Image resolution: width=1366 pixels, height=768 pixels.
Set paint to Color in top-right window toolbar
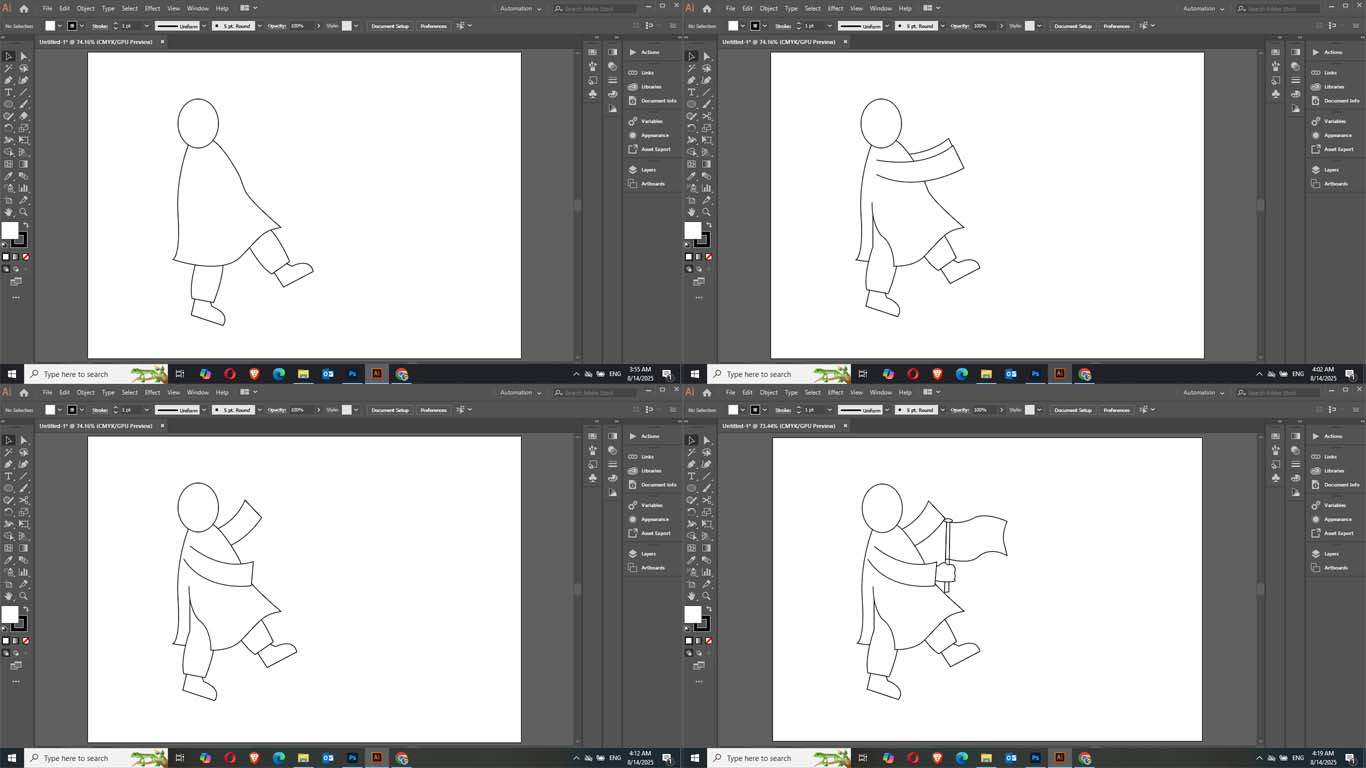[x=689, y=257]
